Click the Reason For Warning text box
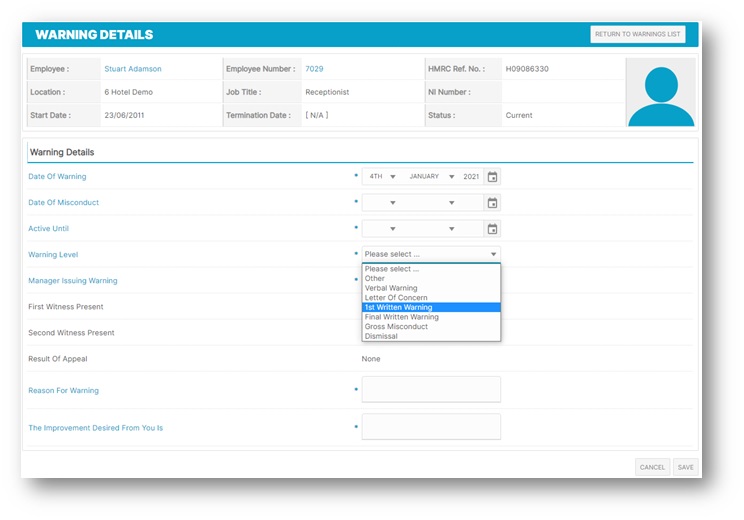 click(x=431, y=390)
